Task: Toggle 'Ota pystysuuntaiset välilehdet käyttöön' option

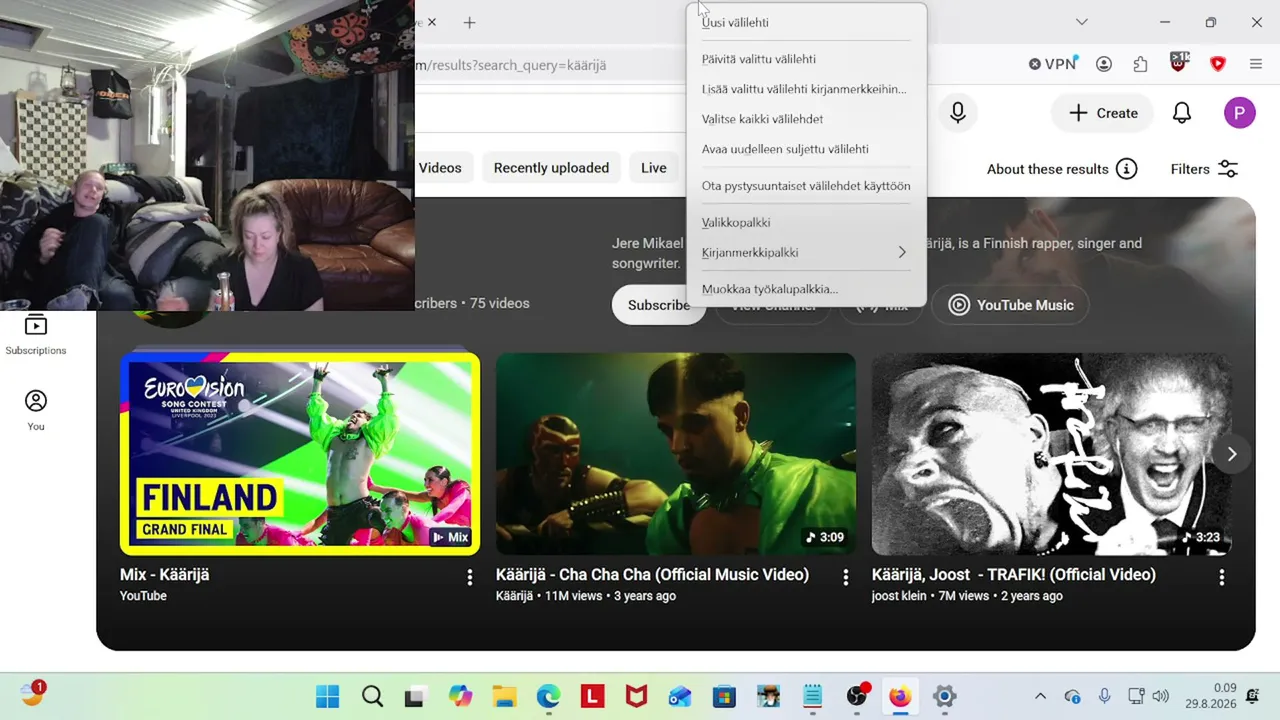Action: tap(806, 186)
